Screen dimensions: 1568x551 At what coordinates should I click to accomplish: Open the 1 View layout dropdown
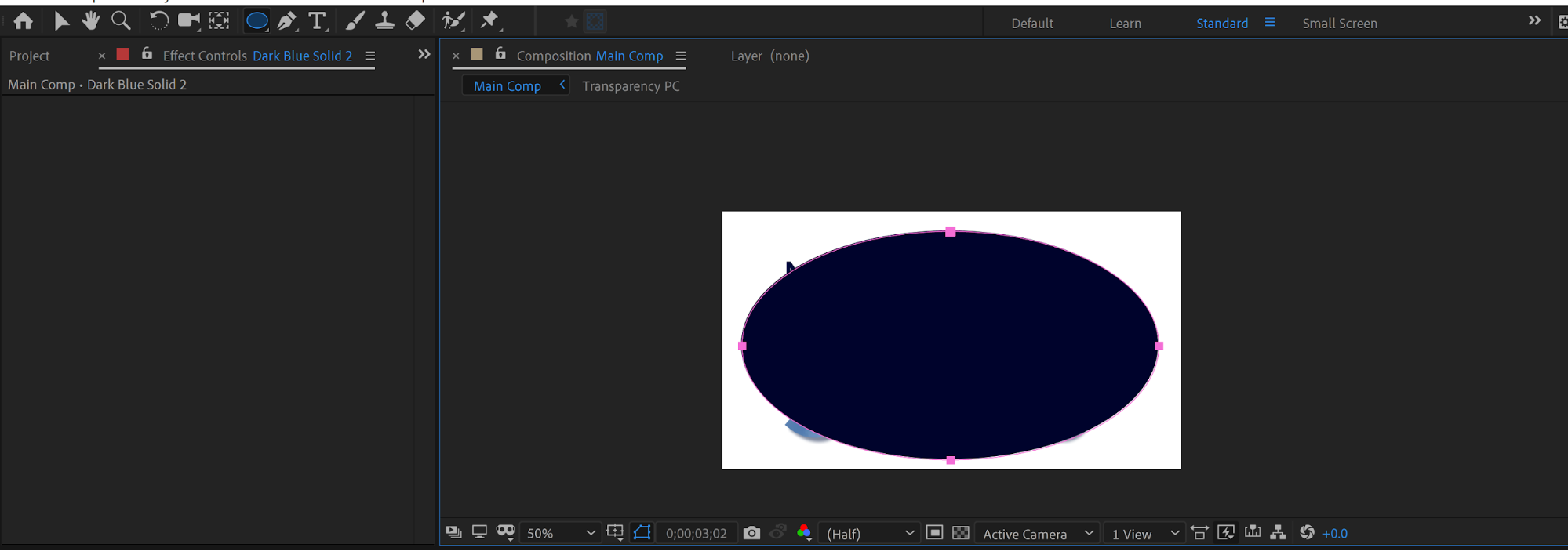point(1144,533)
